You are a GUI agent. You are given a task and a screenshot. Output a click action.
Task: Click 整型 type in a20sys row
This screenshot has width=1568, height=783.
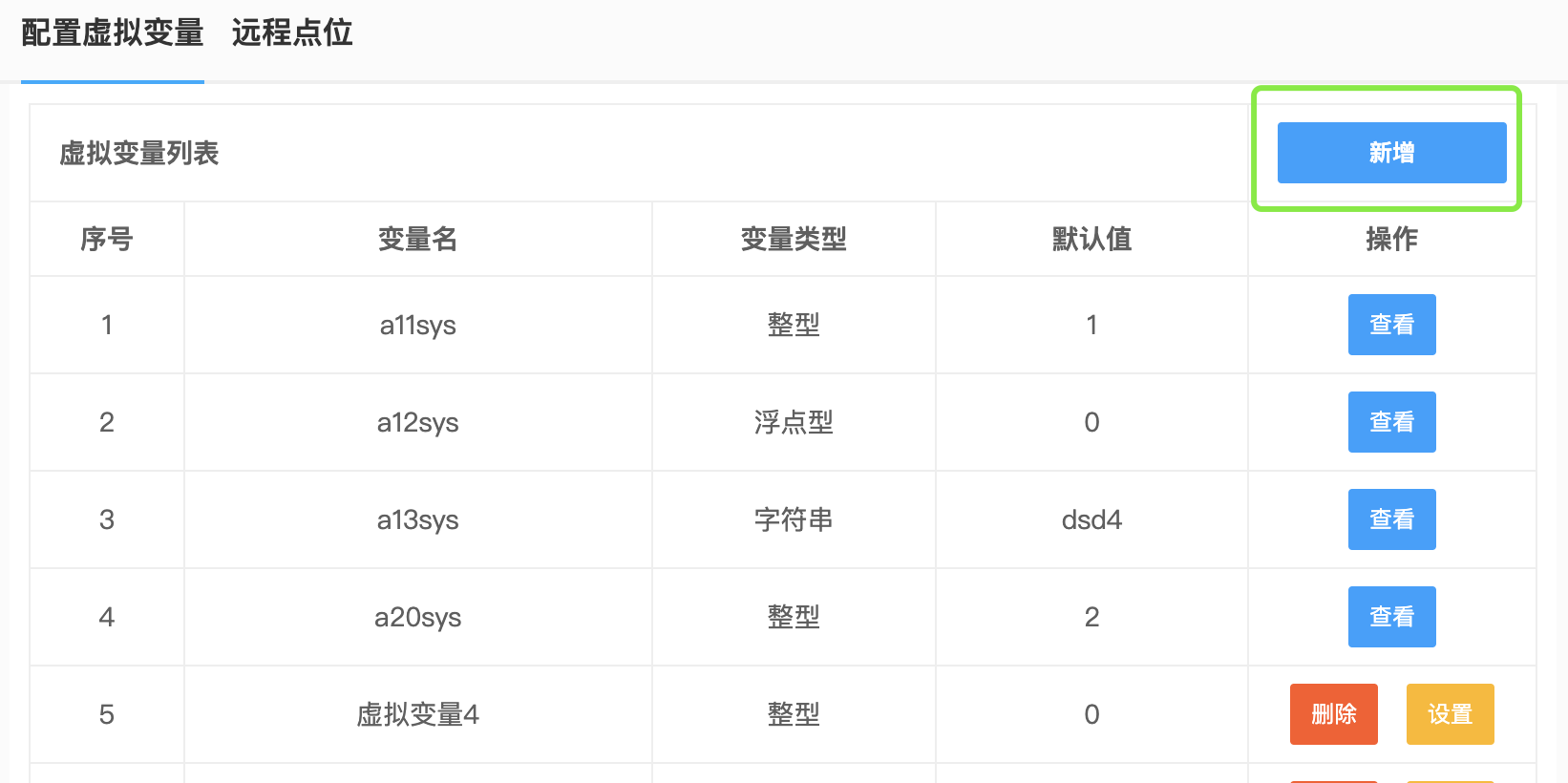[794, 617]
